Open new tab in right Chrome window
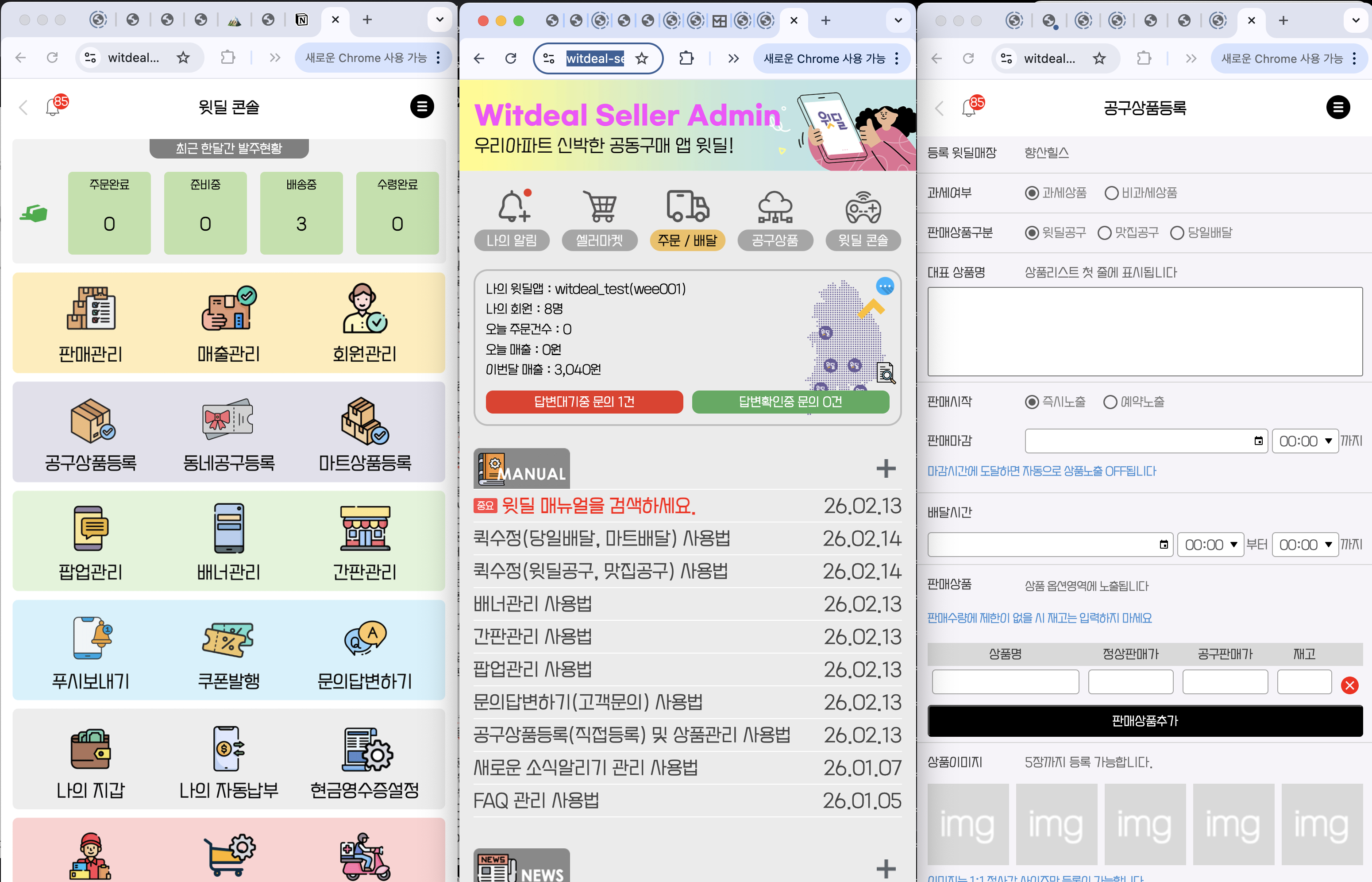The height and width of the screenshot is (882, 1372). coord(1283,21)
